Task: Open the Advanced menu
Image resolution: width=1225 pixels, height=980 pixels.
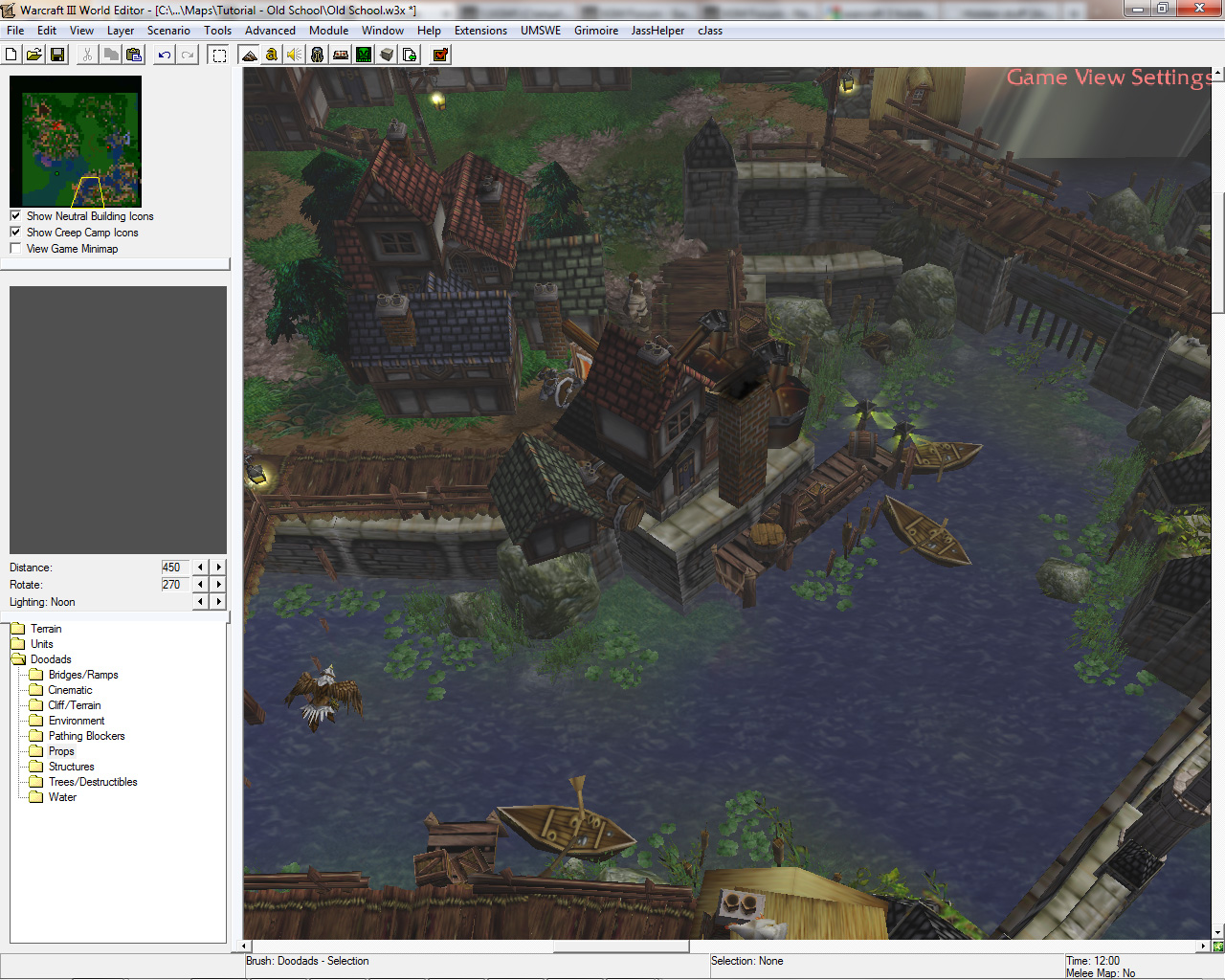Action: tap(270, 31)
